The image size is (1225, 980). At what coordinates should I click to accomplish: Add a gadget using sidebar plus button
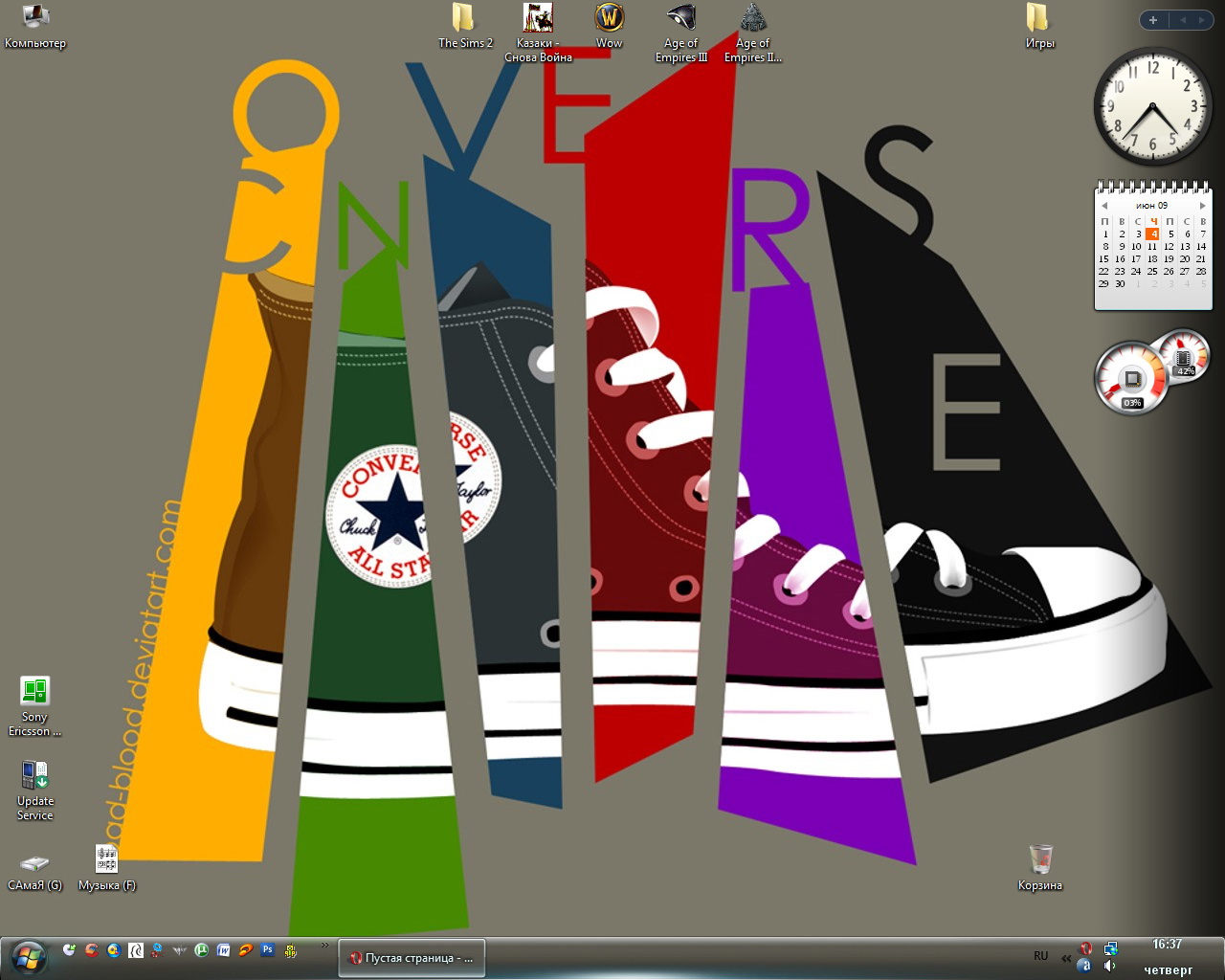pyautogui.click(x=1153, y=20)
